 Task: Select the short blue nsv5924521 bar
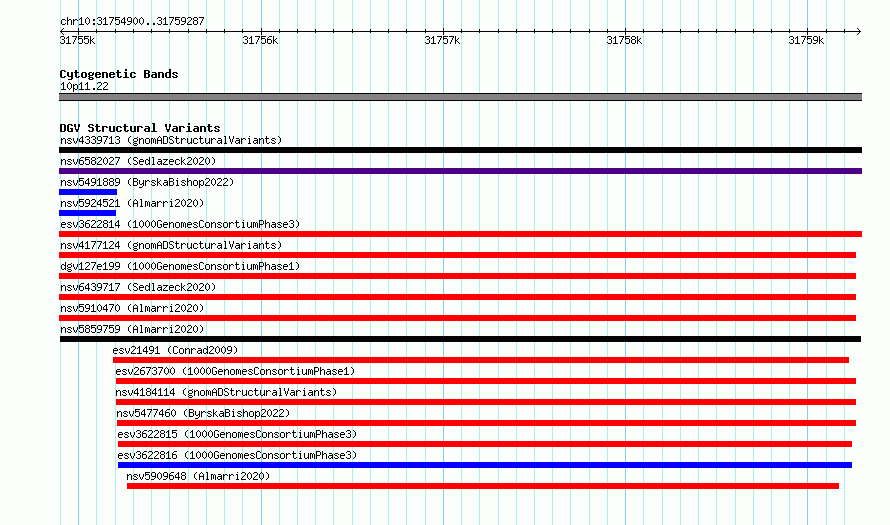tap(87, 213)
